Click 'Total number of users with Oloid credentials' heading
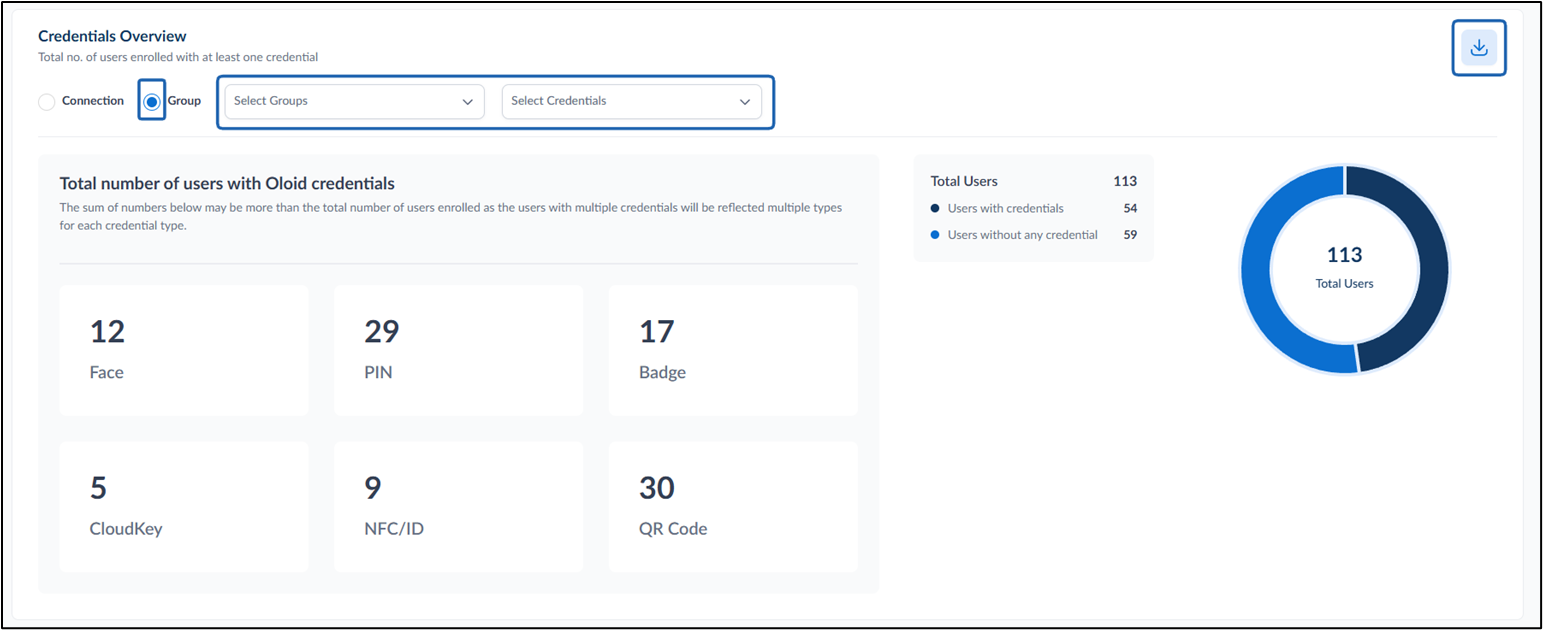 coord(227,183)
